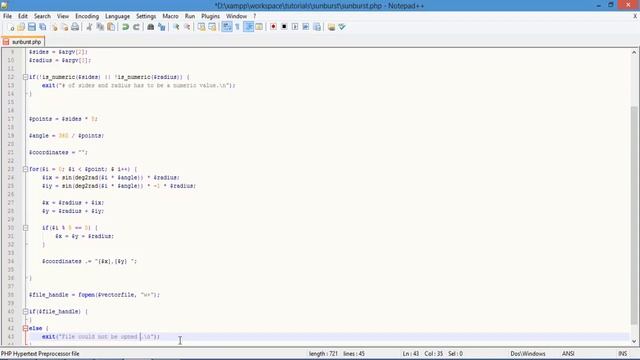Image resolution: width=640 pixels, height=360 pixels.
Task: Toggle Show All Characters pilcrow button
Action: point(238,27)
